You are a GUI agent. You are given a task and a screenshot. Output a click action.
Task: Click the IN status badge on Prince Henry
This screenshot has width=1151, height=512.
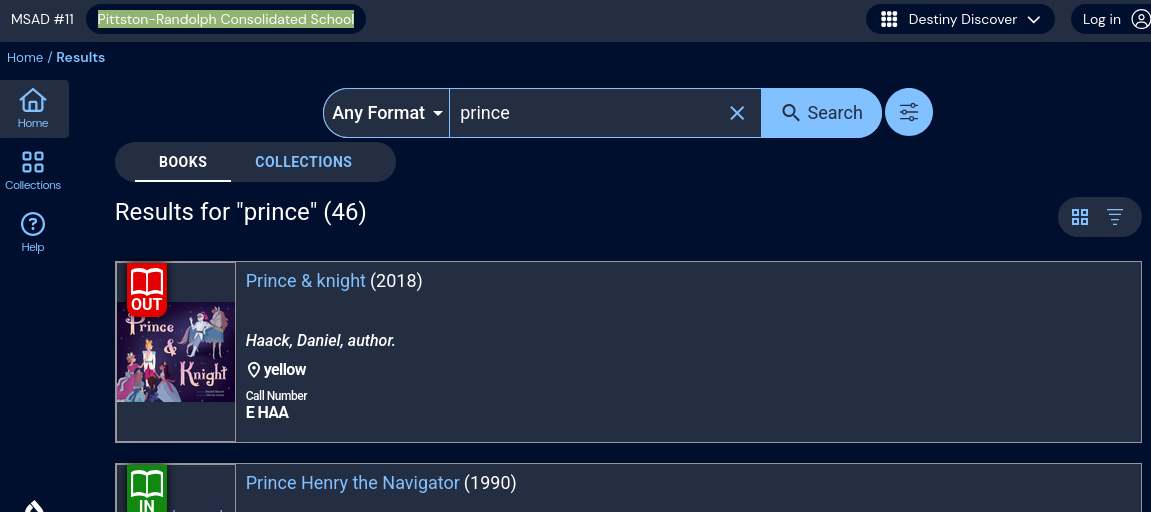146,490
